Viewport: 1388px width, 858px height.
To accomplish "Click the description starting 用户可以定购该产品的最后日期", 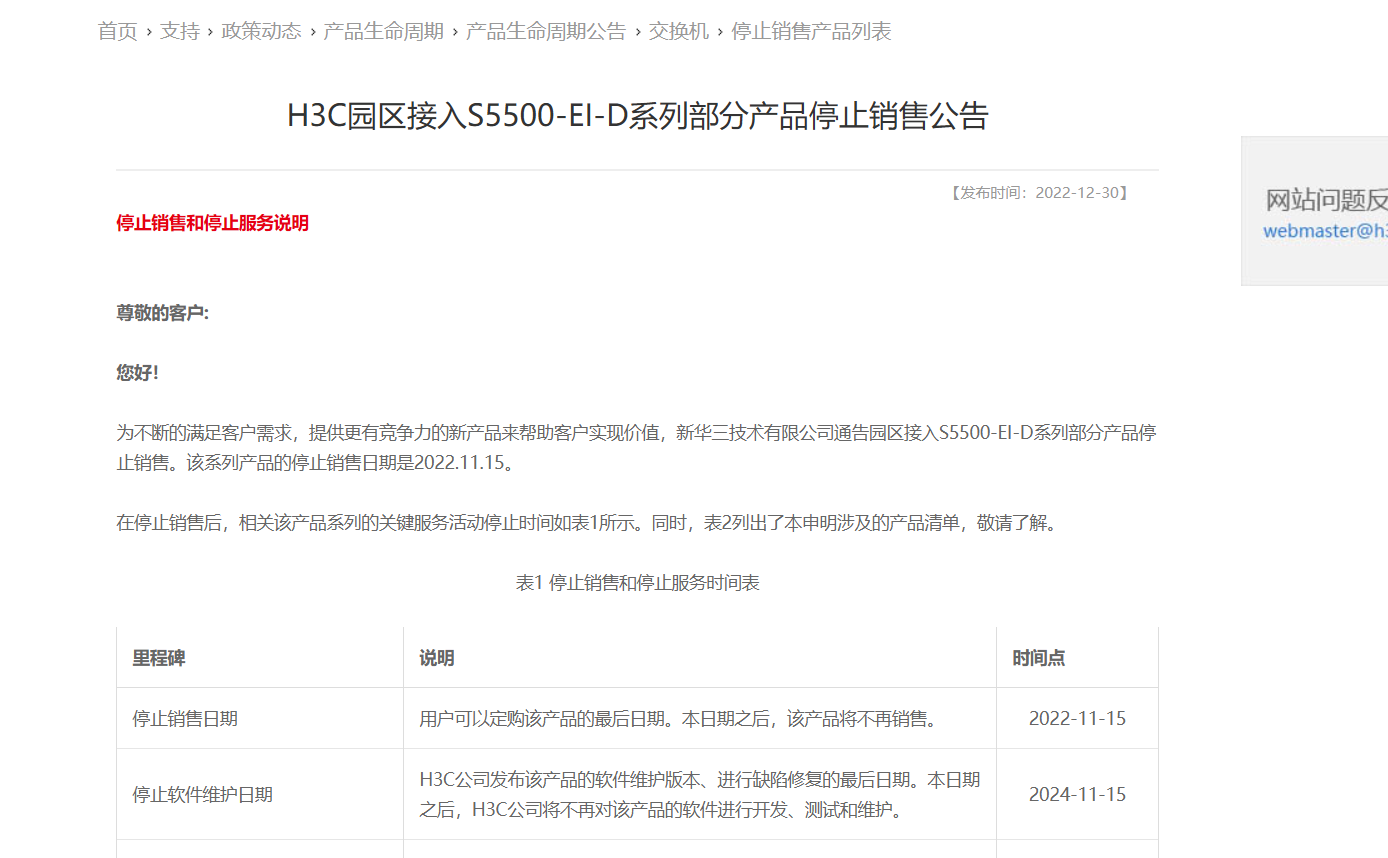I will (679, 718).
